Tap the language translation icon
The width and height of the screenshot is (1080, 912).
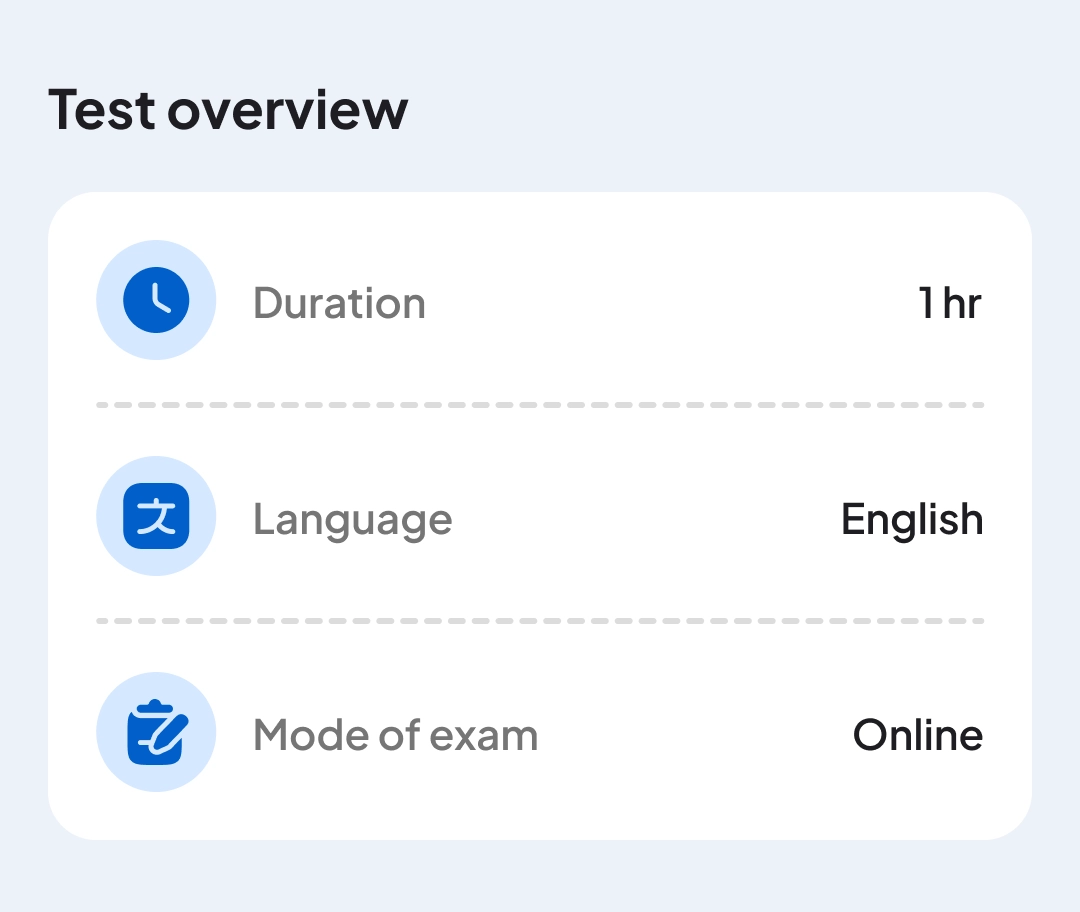(156, 516)
